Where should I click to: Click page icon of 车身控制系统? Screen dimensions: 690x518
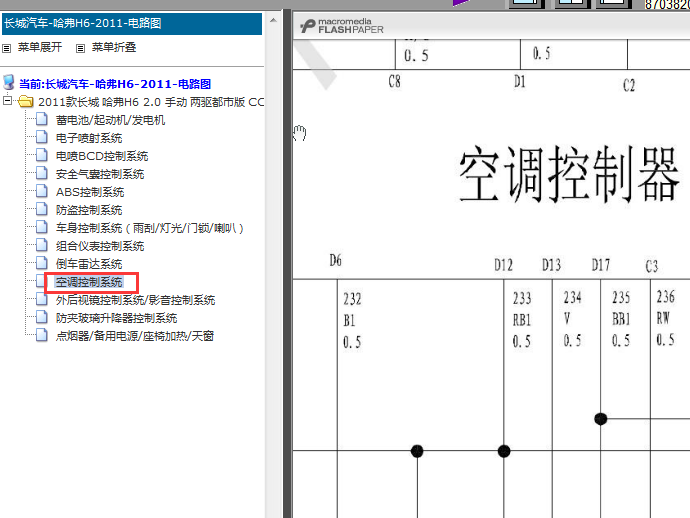click(42, 227)
